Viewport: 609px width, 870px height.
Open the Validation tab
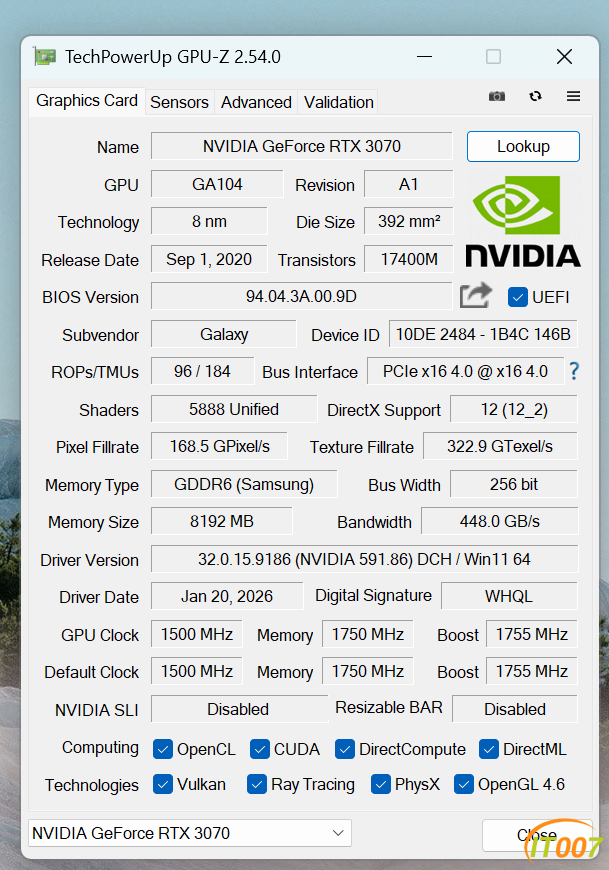click(339, 102)
